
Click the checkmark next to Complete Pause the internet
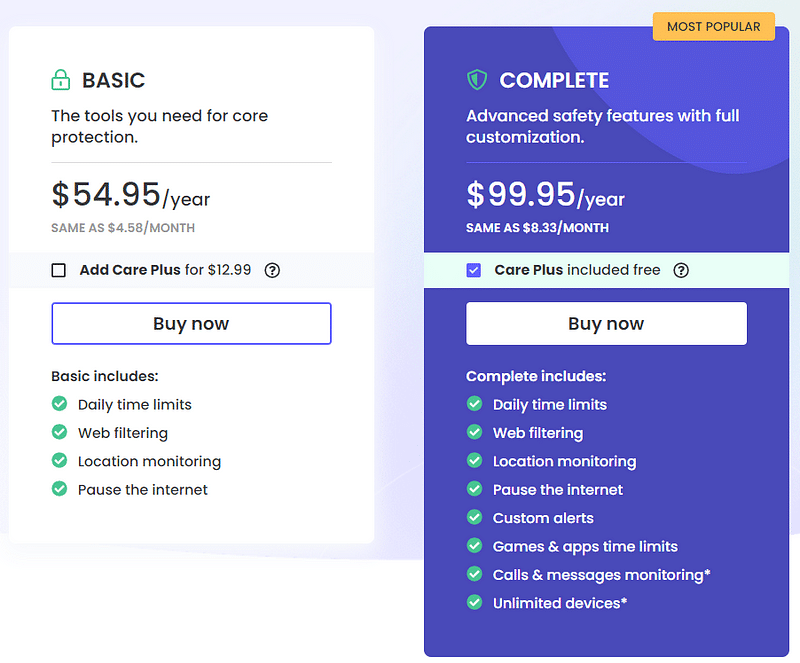(x=474, y=489)
